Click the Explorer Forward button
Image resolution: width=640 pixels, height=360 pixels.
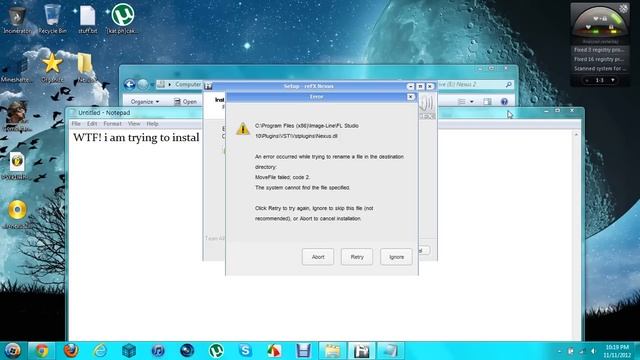[142, 84]
